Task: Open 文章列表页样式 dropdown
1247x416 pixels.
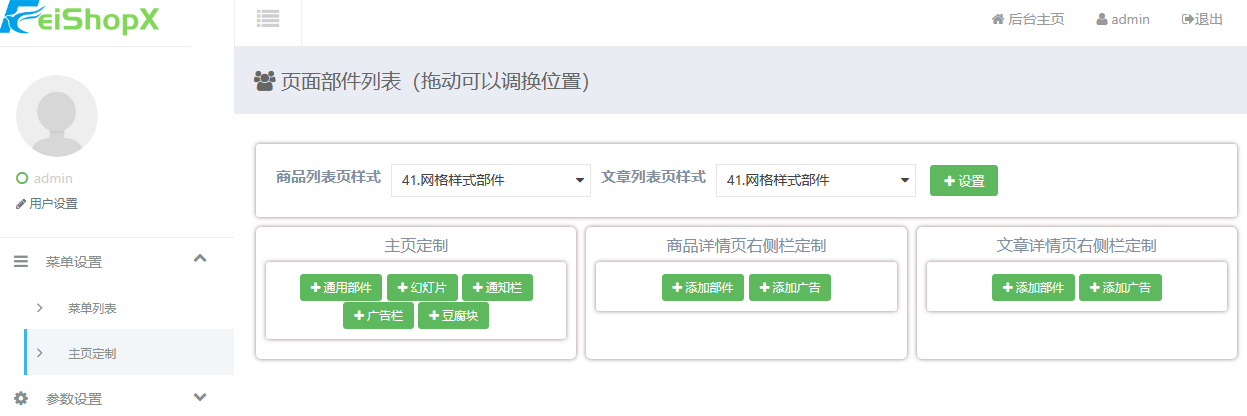Action: coord(815,181)
